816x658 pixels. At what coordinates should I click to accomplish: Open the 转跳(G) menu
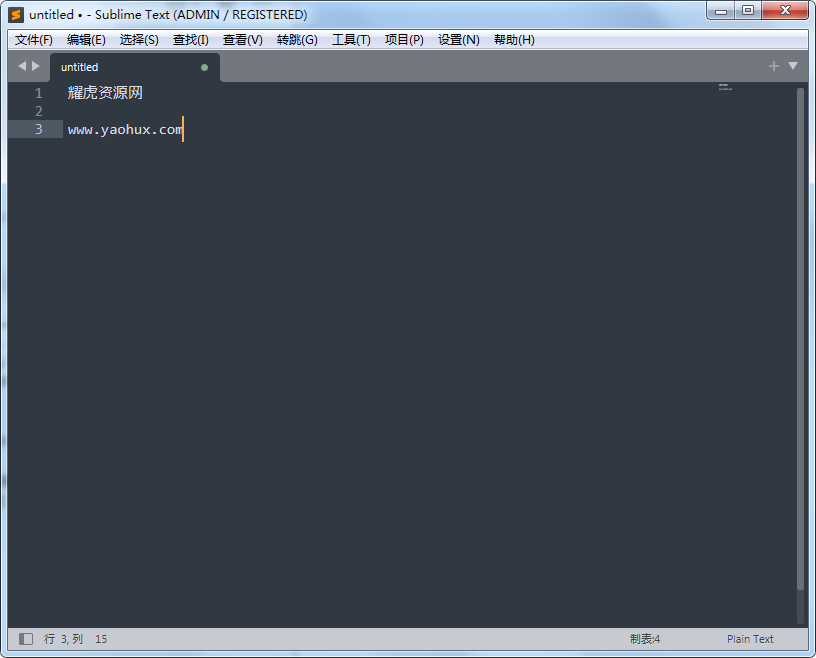[297, 40]
